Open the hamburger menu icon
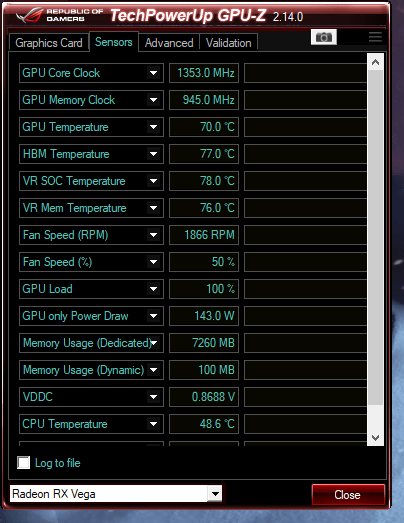The height and width of the screenshot is (523, 404). point(375,37)
